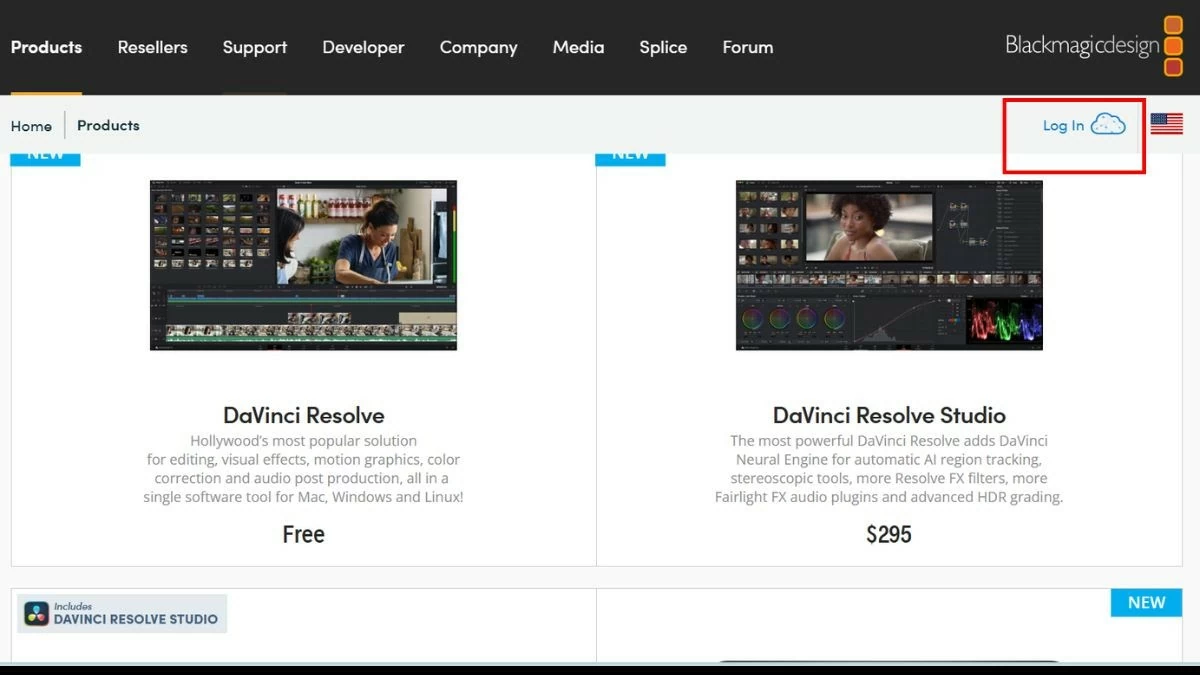Click the Free price label under DaVinci Resolve
Image resolution: width=1200 pixels, height=675 pixels.
coord(303,534)
